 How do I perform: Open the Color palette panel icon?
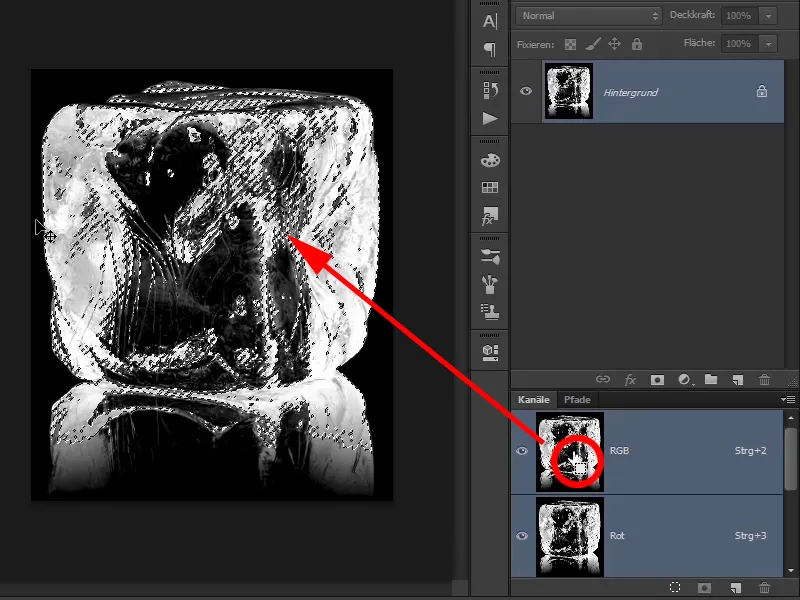(x=490, y=160)
